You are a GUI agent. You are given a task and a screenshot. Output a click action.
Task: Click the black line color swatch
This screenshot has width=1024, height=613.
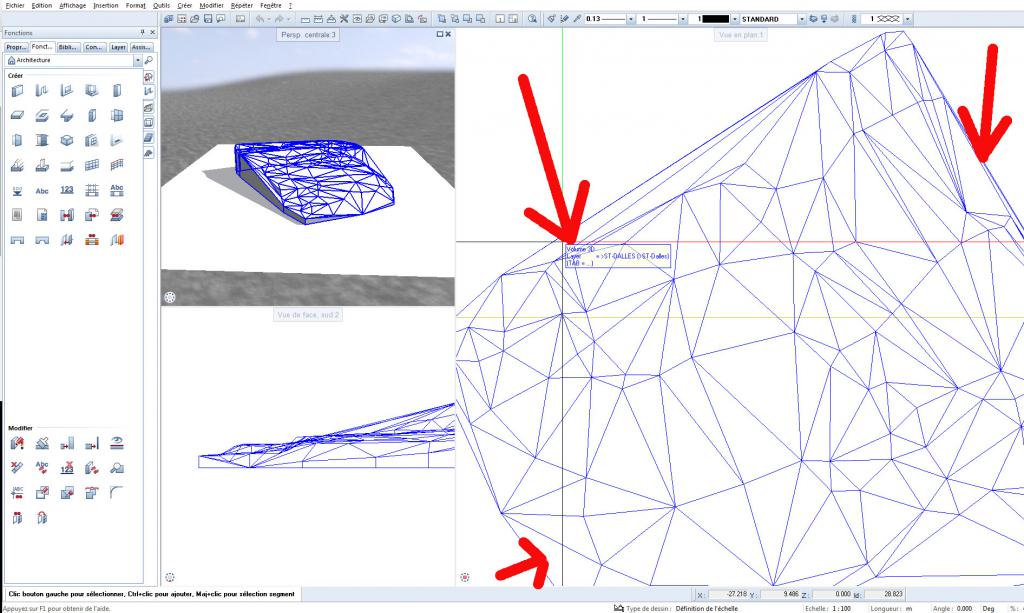pos(715,19)
